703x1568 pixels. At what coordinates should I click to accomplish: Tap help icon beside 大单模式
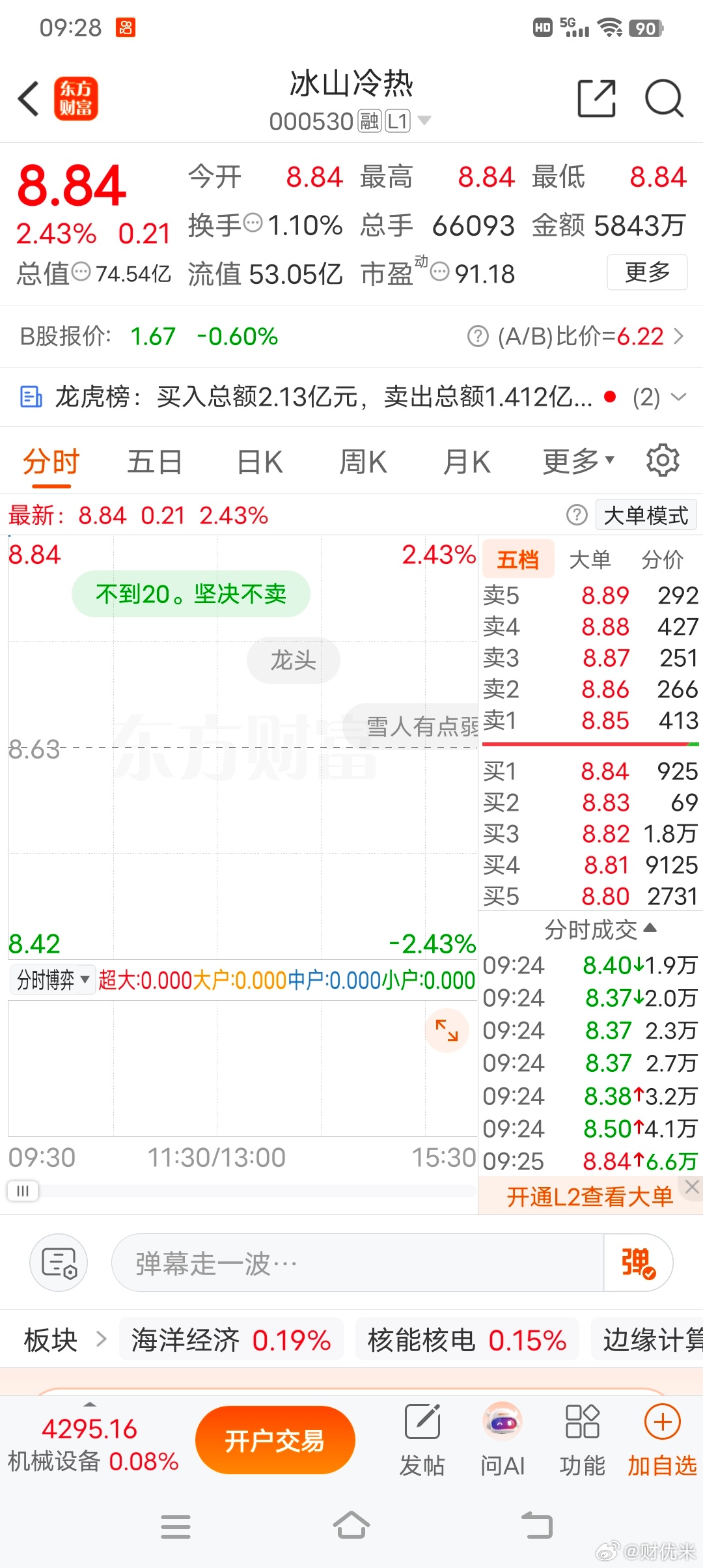click(577, 515)
